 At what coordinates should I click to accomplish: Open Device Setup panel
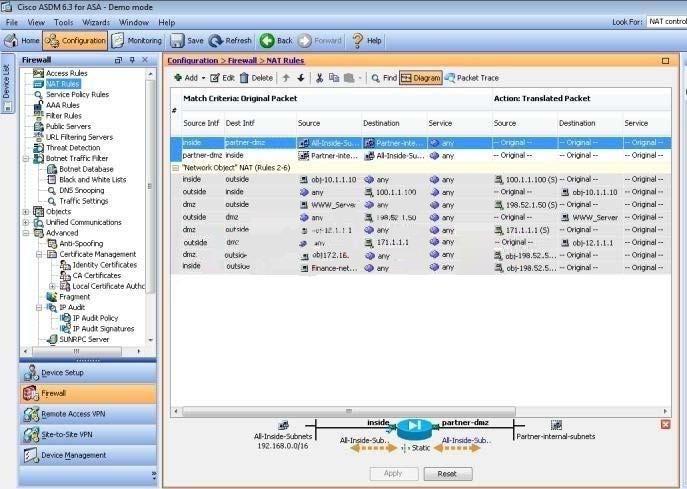88,372
